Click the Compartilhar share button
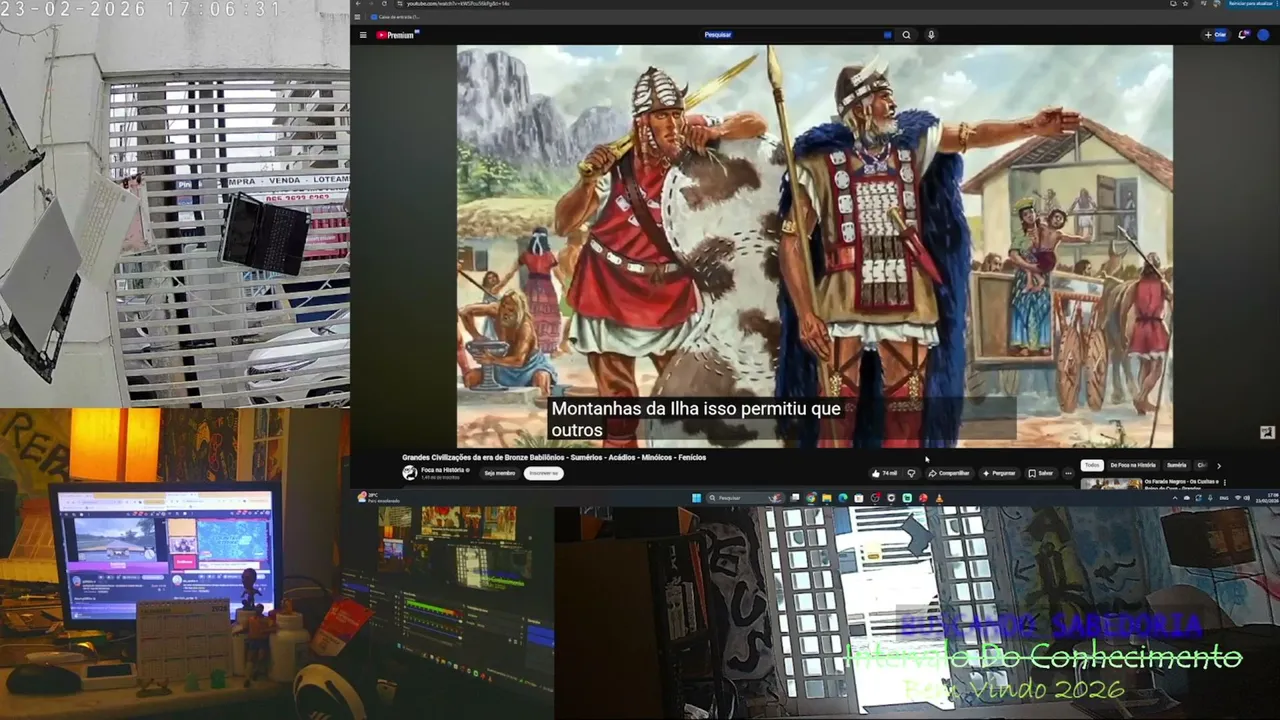 coord(949,473)
